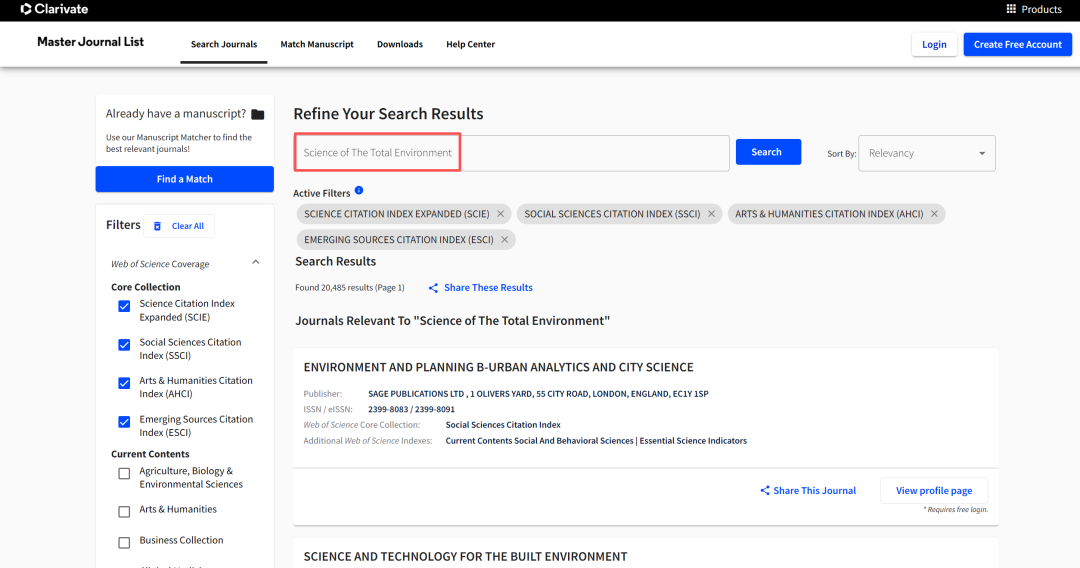Switch to the Match Manuscript tab

tap(317, 44)
